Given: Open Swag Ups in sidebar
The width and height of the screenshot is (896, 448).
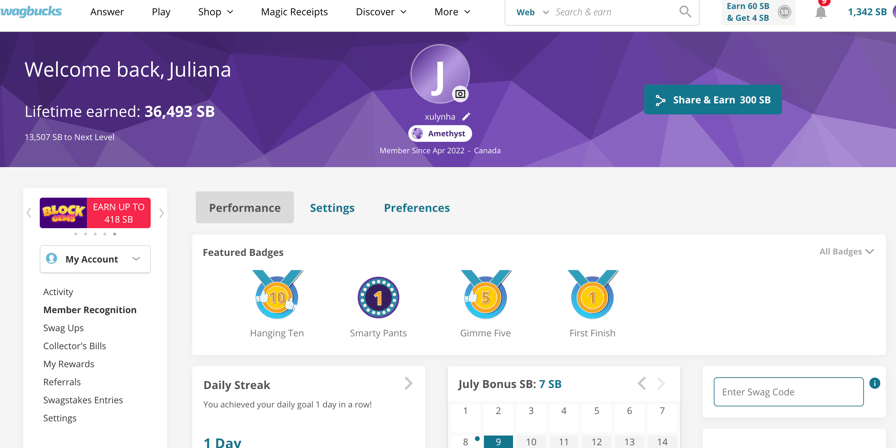Looking at the screenshot, I should (63, 328).
